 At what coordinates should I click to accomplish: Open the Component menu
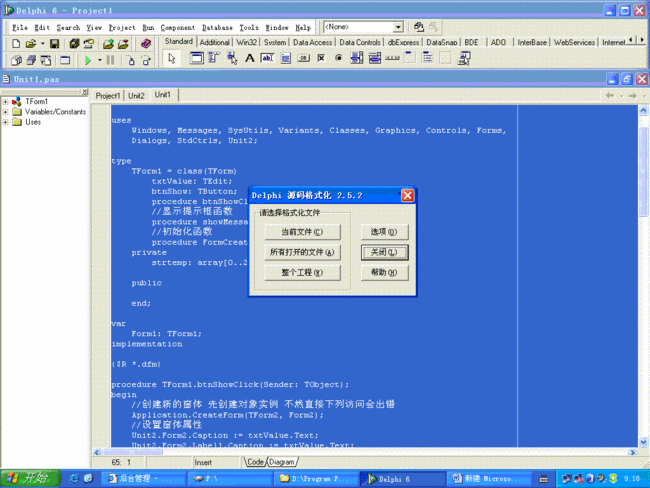click(177, 28)
